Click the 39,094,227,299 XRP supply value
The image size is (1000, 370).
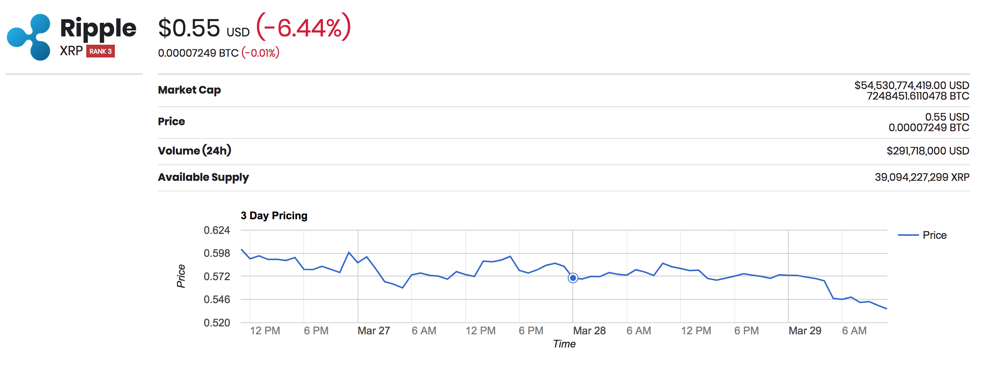click(x=922, y=177)
